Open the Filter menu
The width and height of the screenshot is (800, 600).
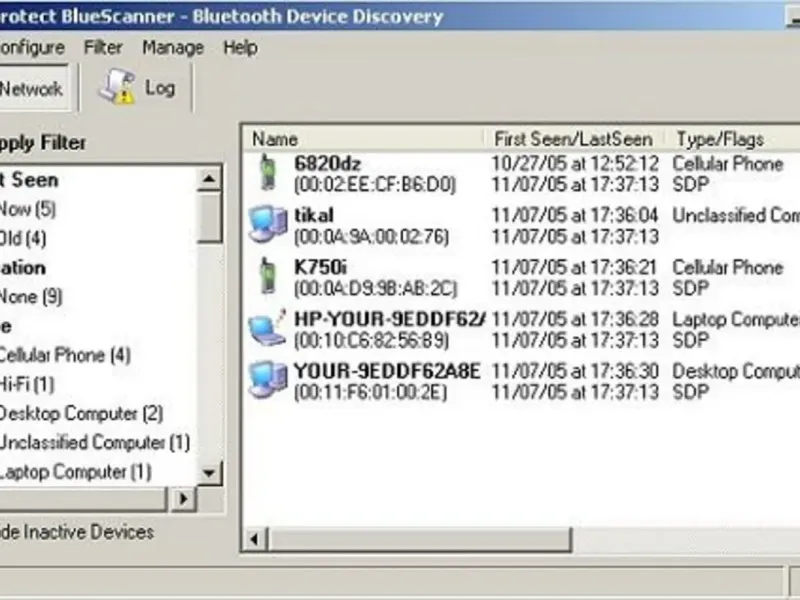pyautogui.click(x=103, y=47)
